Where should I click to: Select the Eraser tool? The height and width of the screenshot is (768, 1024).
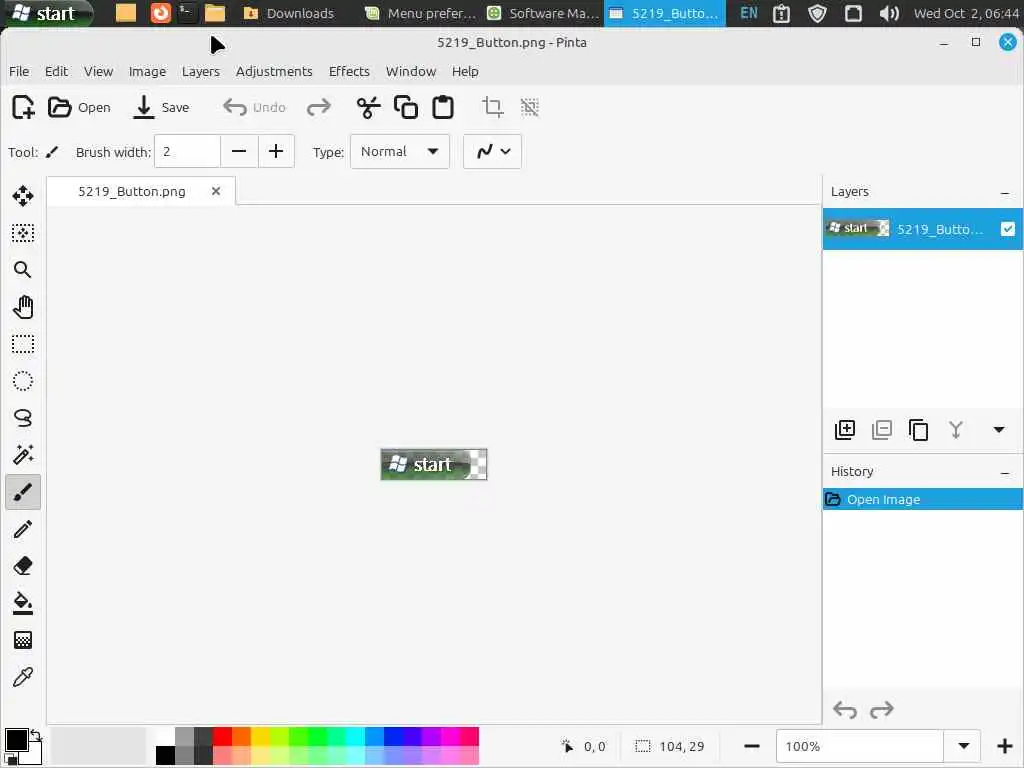tap(23, 566)
